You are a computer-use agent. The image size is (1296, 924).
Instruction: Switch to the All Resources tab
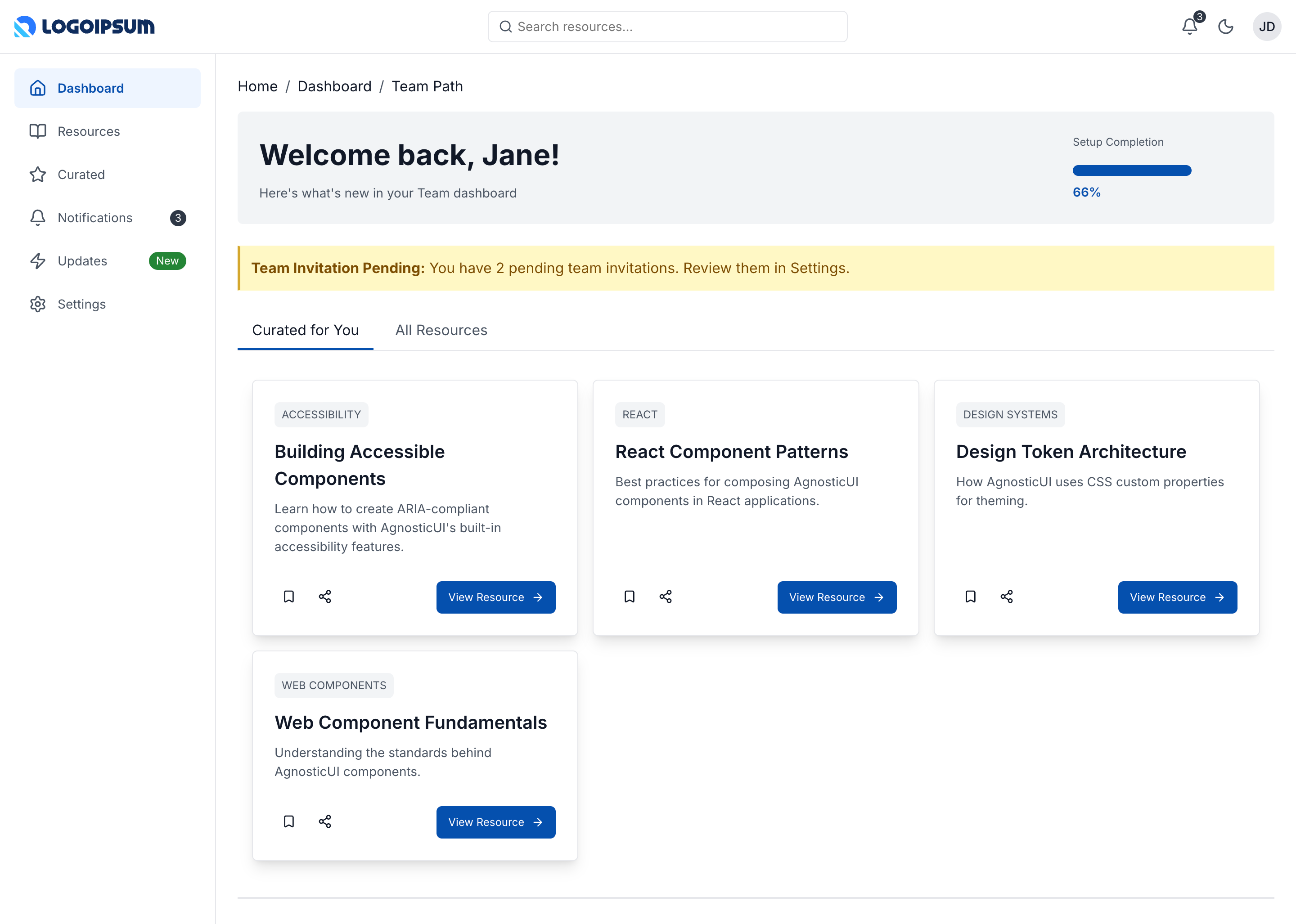click(441, 330)
